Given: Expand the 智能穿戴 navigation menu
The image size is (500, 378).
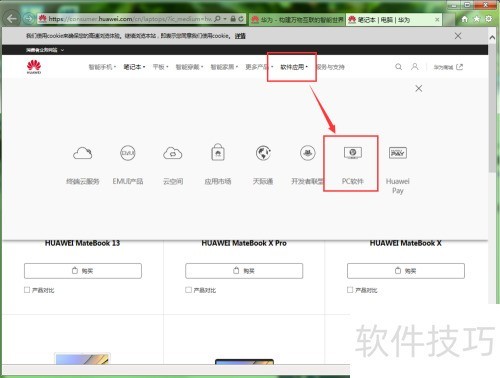Looking at the screenshot, I should [x=189, y=67].
